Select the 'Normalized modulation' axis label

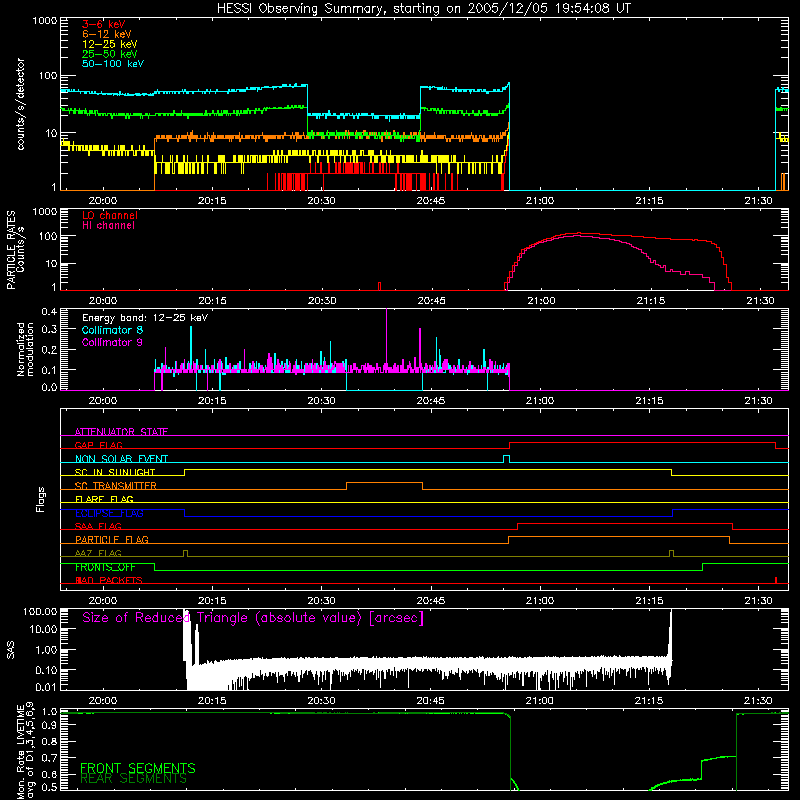25,349
